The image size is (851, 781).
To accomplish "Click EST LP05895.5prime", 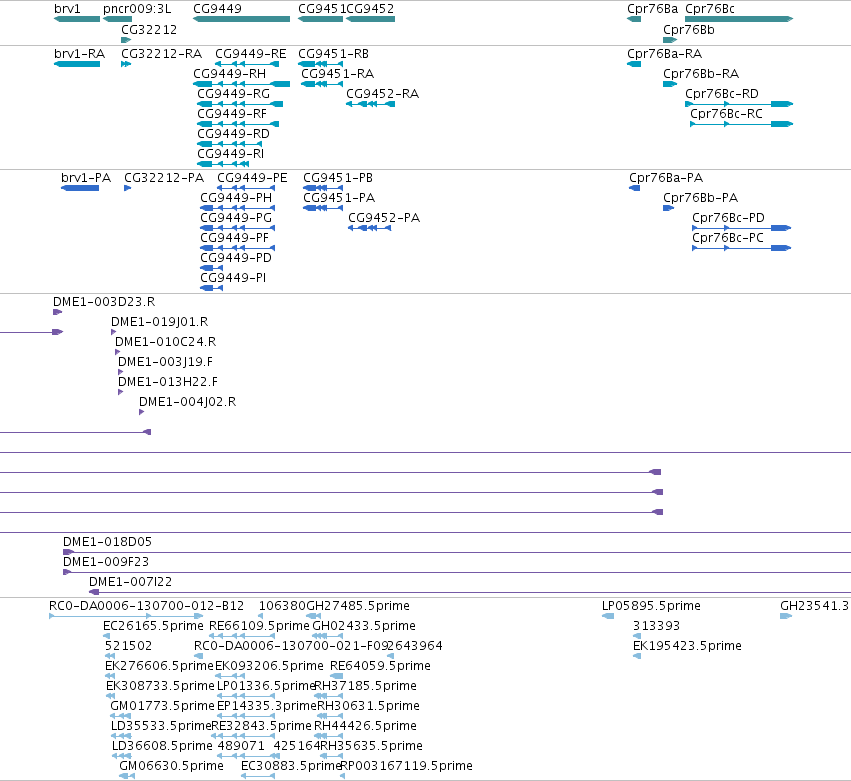I will pyautogui.click(x=651, y=606).
